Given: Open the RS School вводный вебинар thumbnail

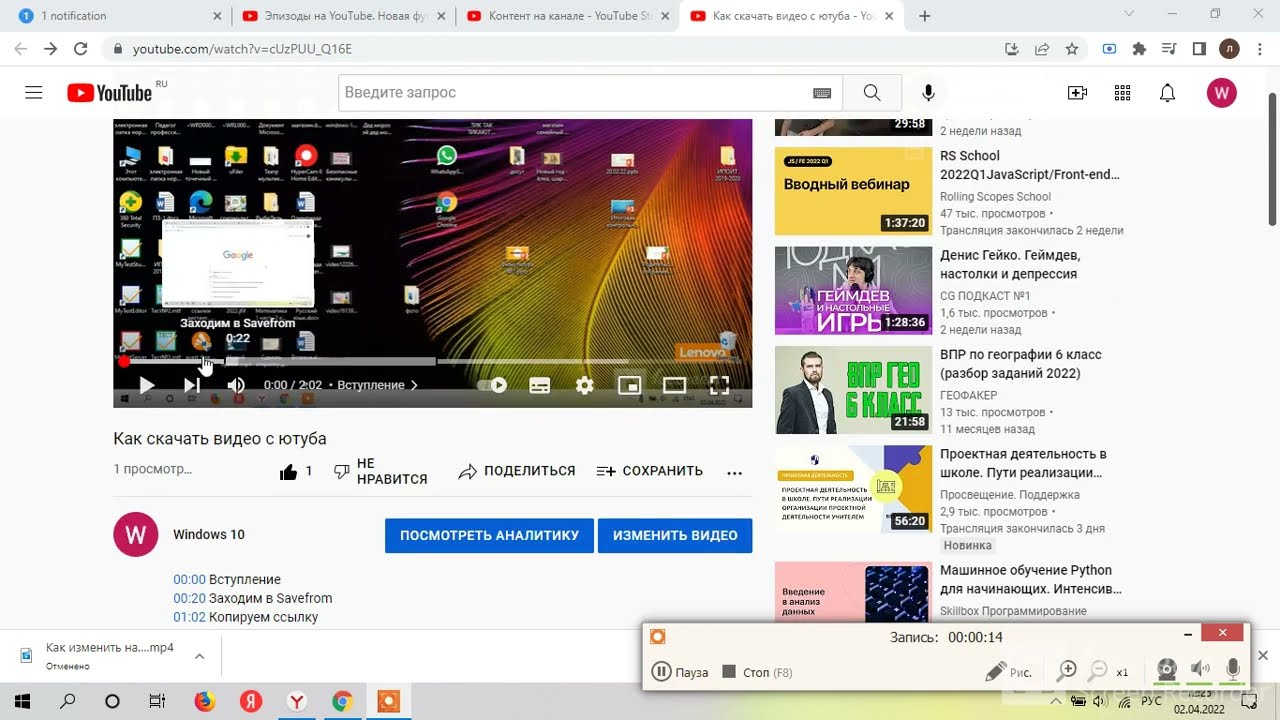Looking at the screenshot, I should click(x=853, y=191).
